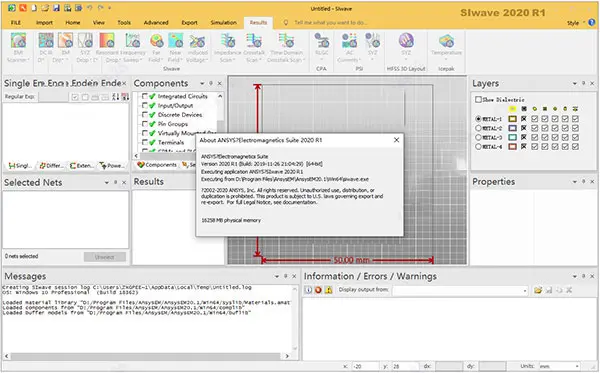Click the METAL-4 layer color swatch
Screen dimensions: 600x373
[512, 147]
